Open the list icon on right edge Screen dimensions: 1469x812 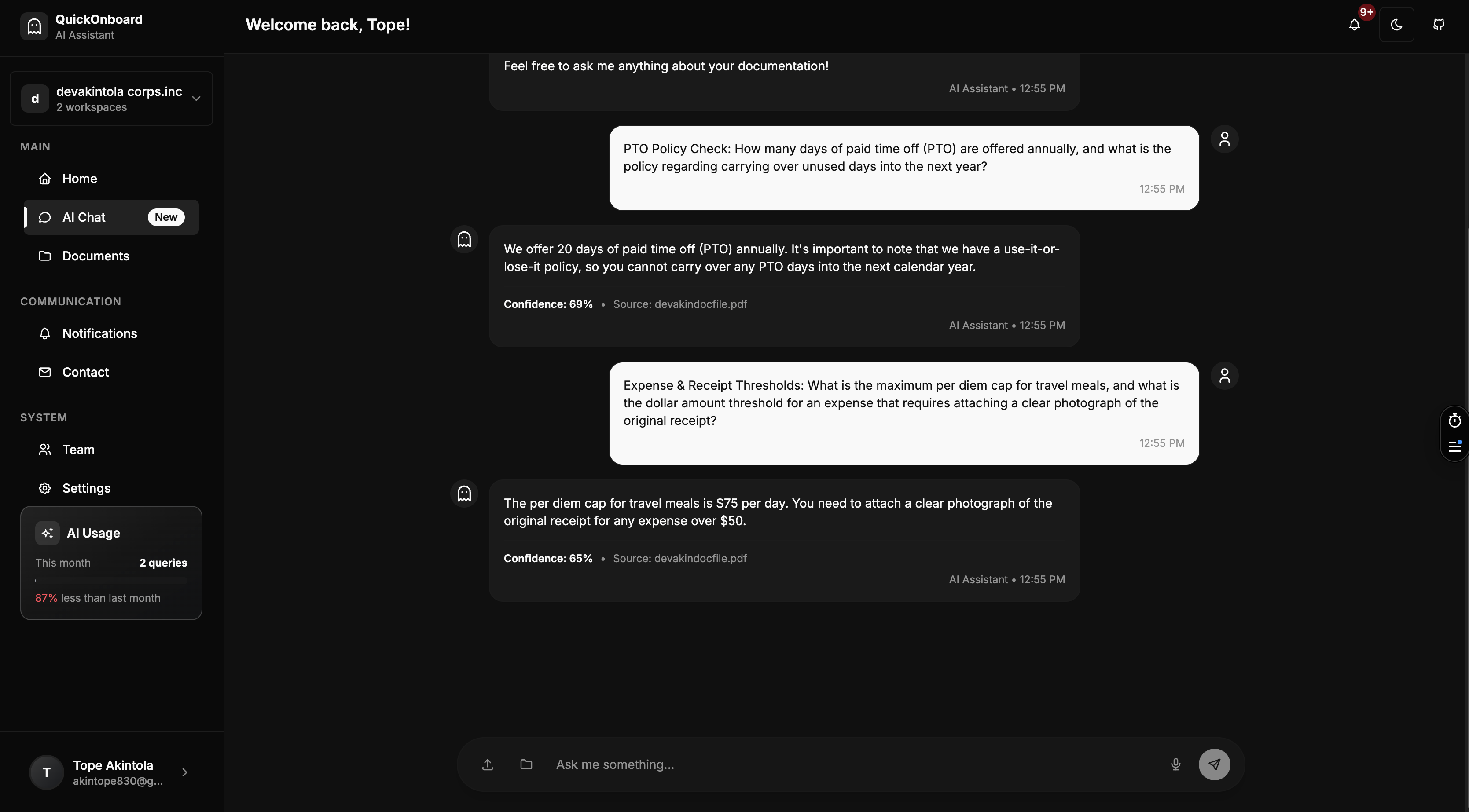[1454, 446]
